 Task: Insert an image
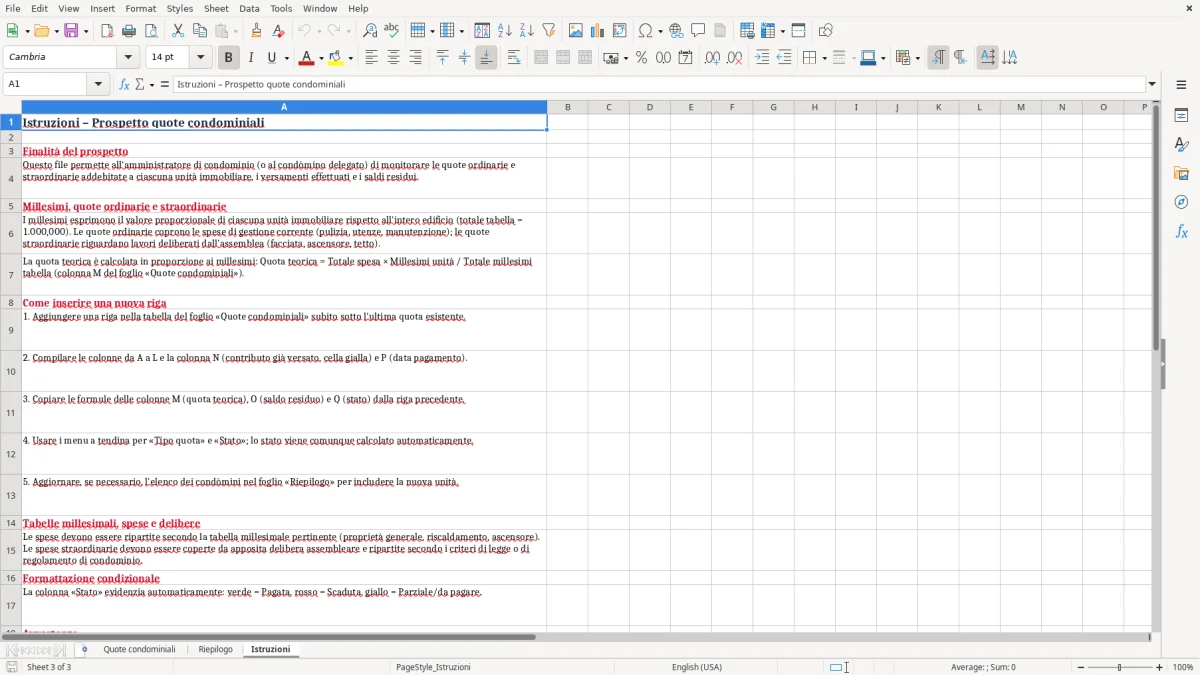click(x=576, y=31)
